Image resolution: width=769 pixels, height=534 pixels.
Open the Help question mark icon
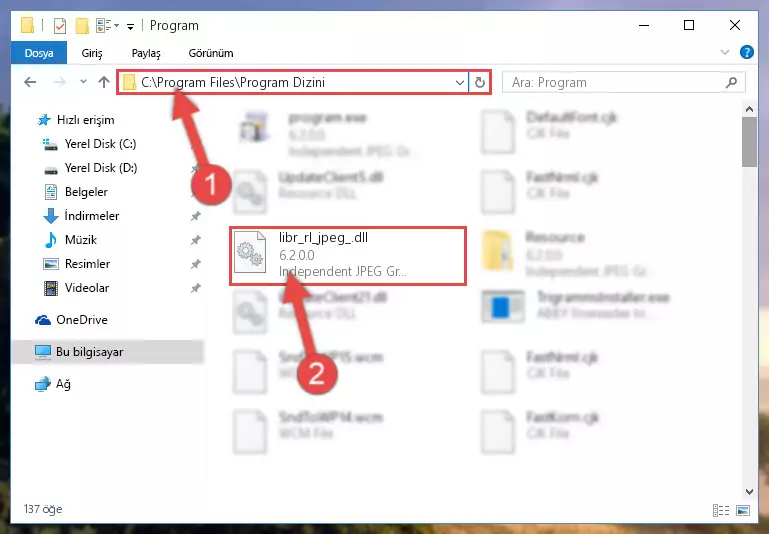[746, 52]
